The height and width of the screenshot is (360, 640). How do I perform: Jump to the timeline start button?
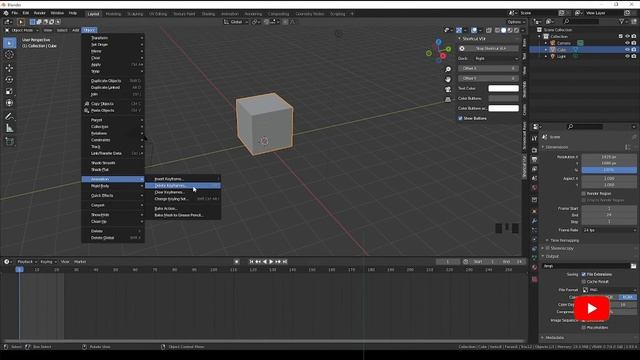pyautogui.click(x=251, y=262)
